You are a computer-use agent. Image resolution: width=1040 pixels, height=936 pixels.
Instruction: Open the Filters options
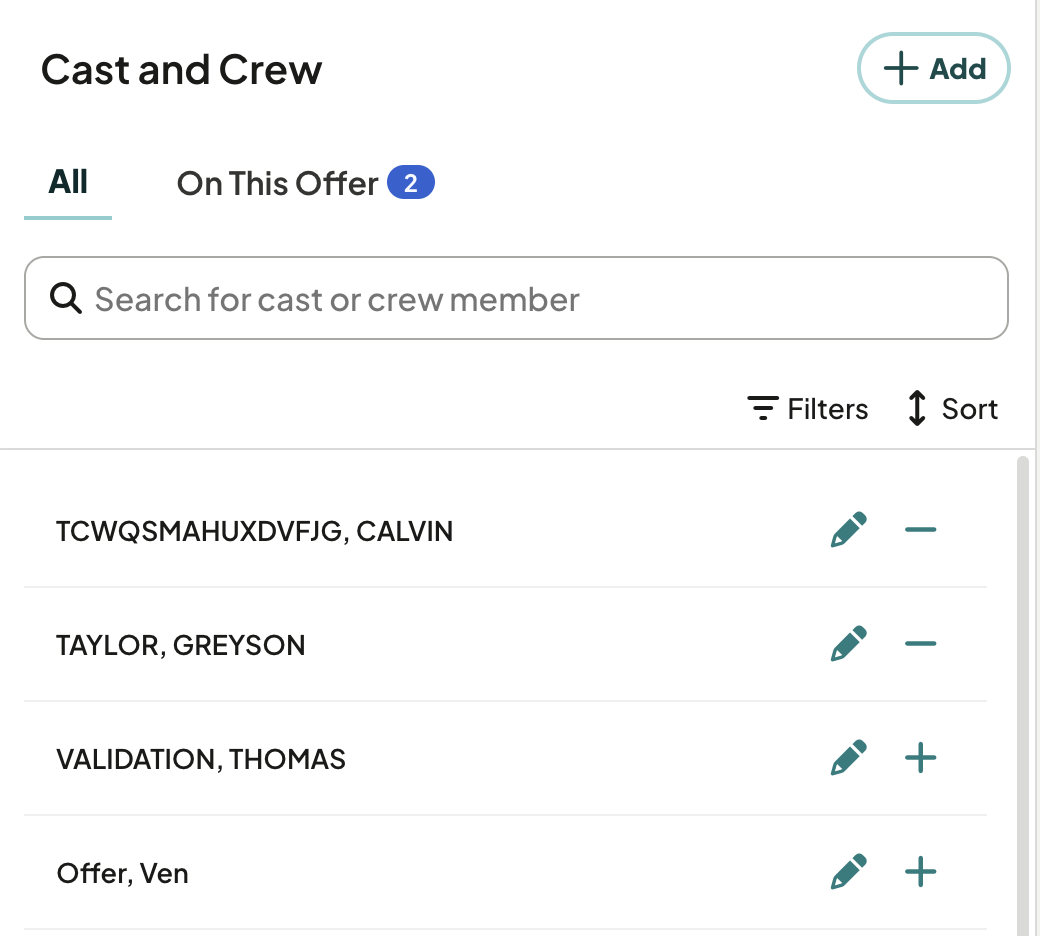coord(807,409)
